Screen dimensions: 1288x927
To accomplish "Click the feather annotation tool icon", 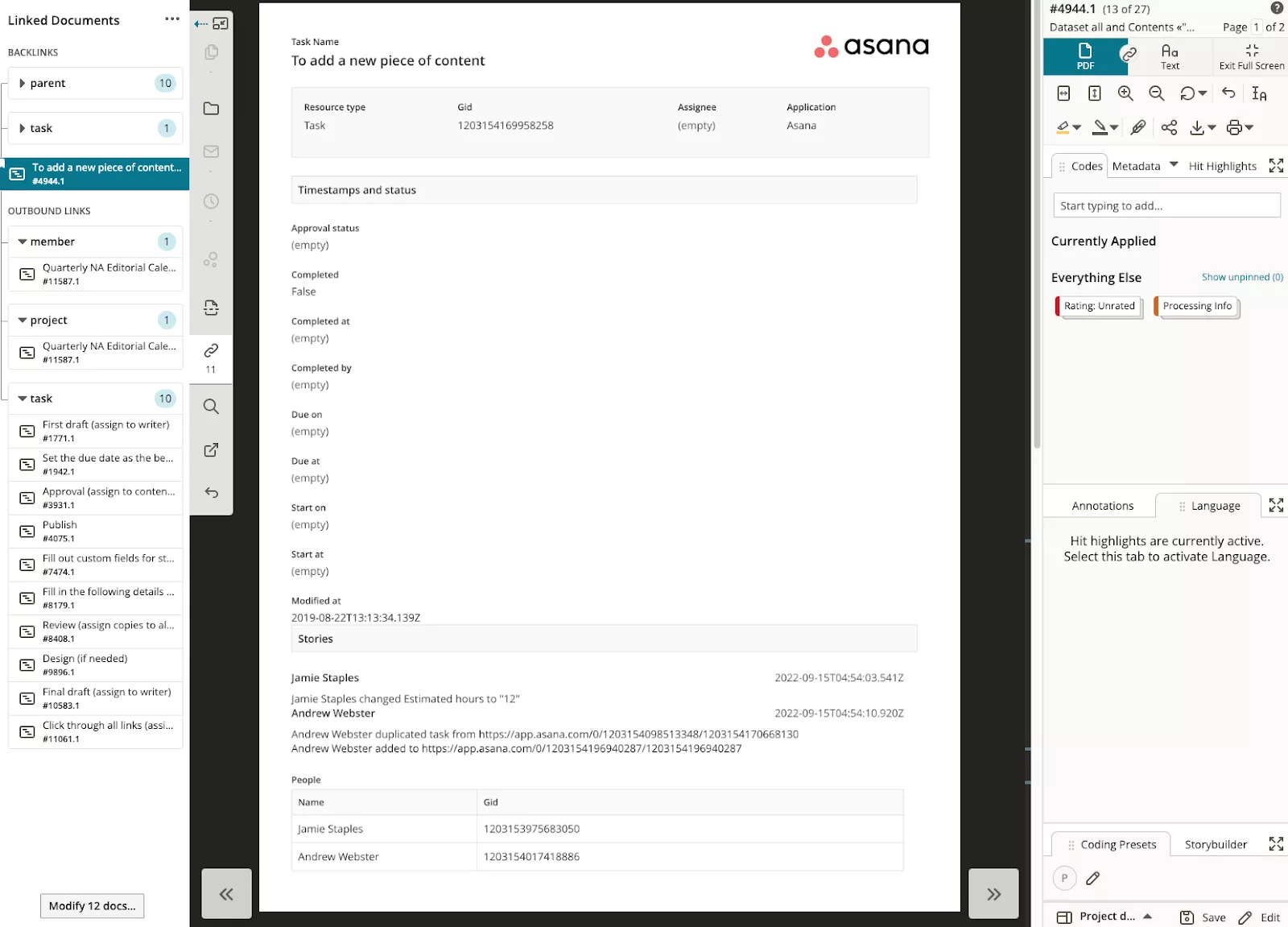I will (1137, 127).
